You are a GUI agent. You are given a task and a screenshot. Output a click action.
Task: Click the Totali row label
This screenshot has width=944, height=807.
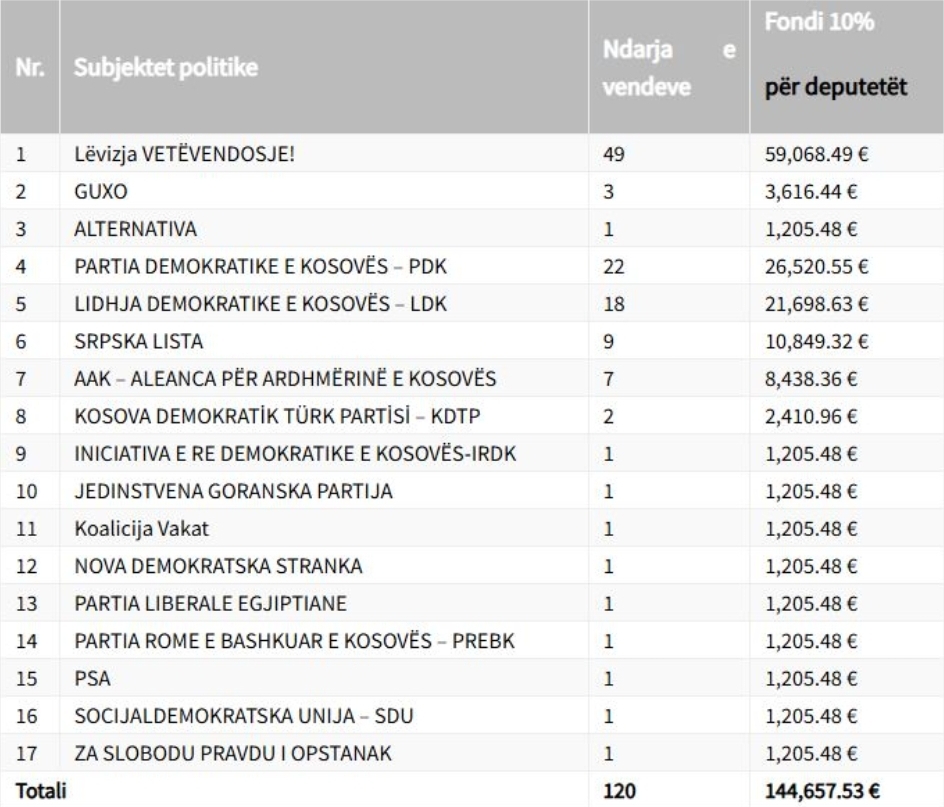click(x=41, y=791)
